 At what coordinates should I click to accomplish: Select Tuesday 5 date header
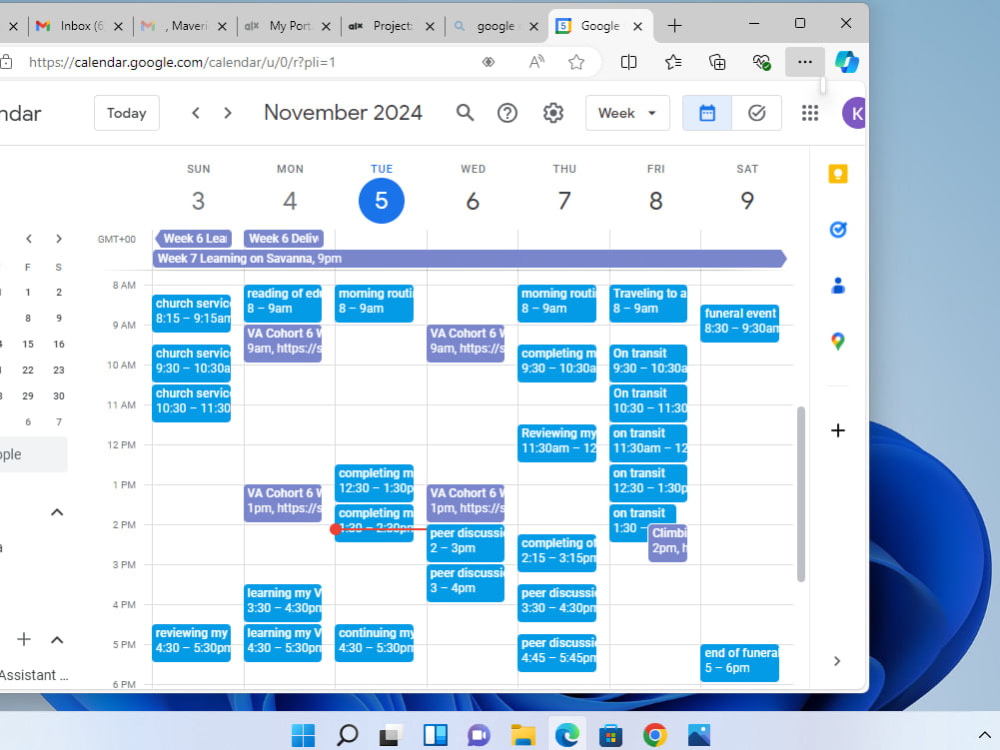tap(381, 201)
